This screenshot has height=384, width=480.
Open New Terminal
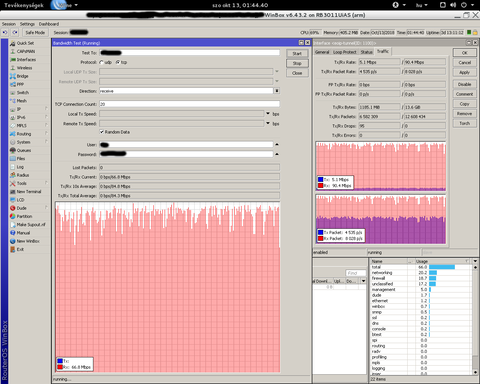pyautogui.click(x=29, y=192)
